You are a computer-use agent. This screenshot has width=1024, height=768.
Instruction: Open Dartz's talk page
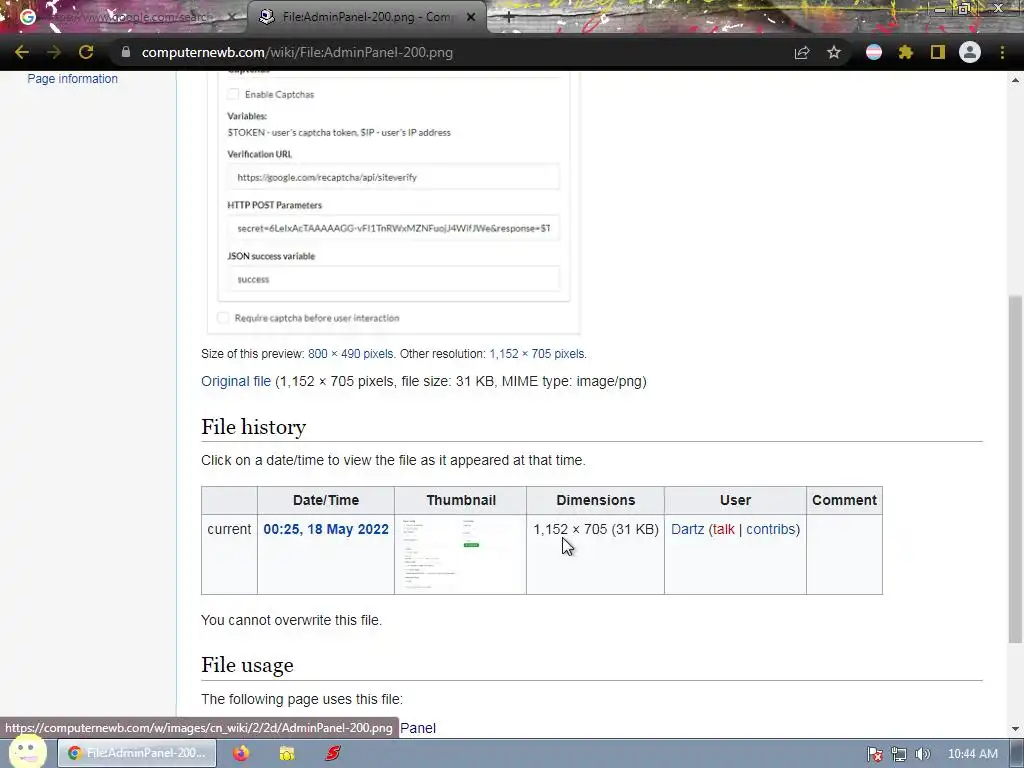coord(724,529)
